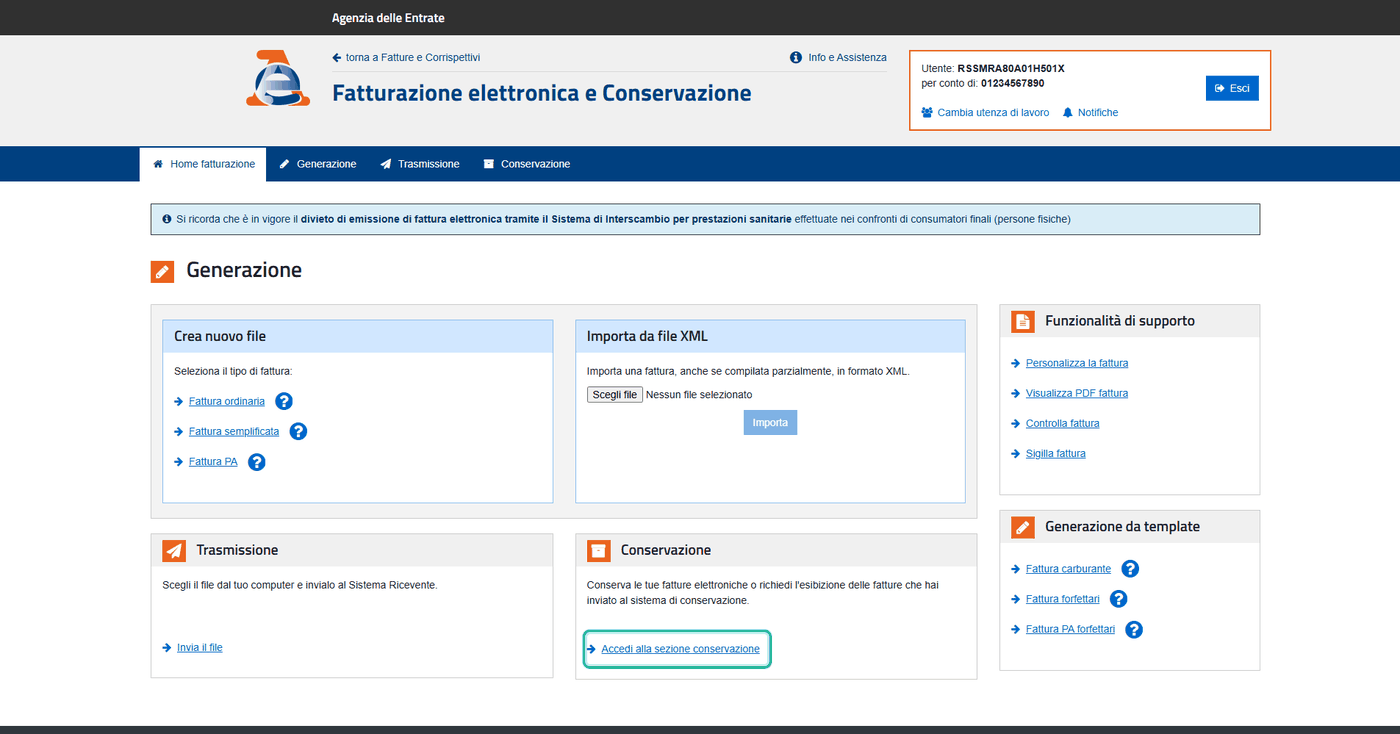Viewport: 1400px width, 734px height.
Task: Select Cambia utenza di lavoro
Action: click(x=993, y=113)
